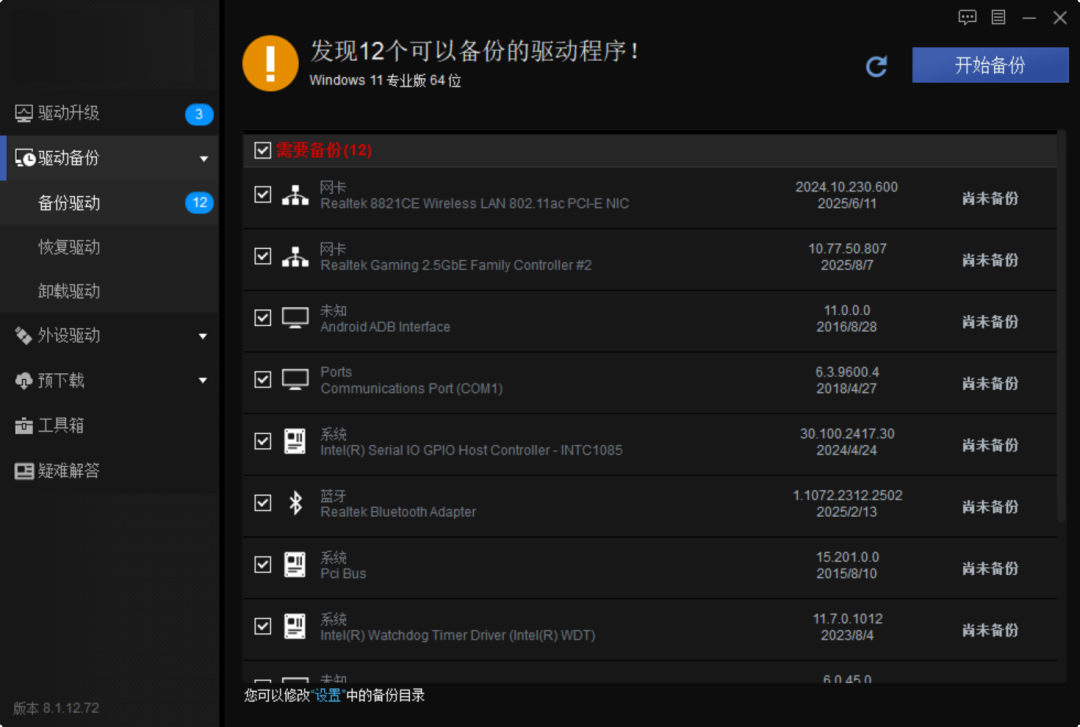Open the 工具箱 section
The height and width of the screenshot is (727, 1080).
110,425
